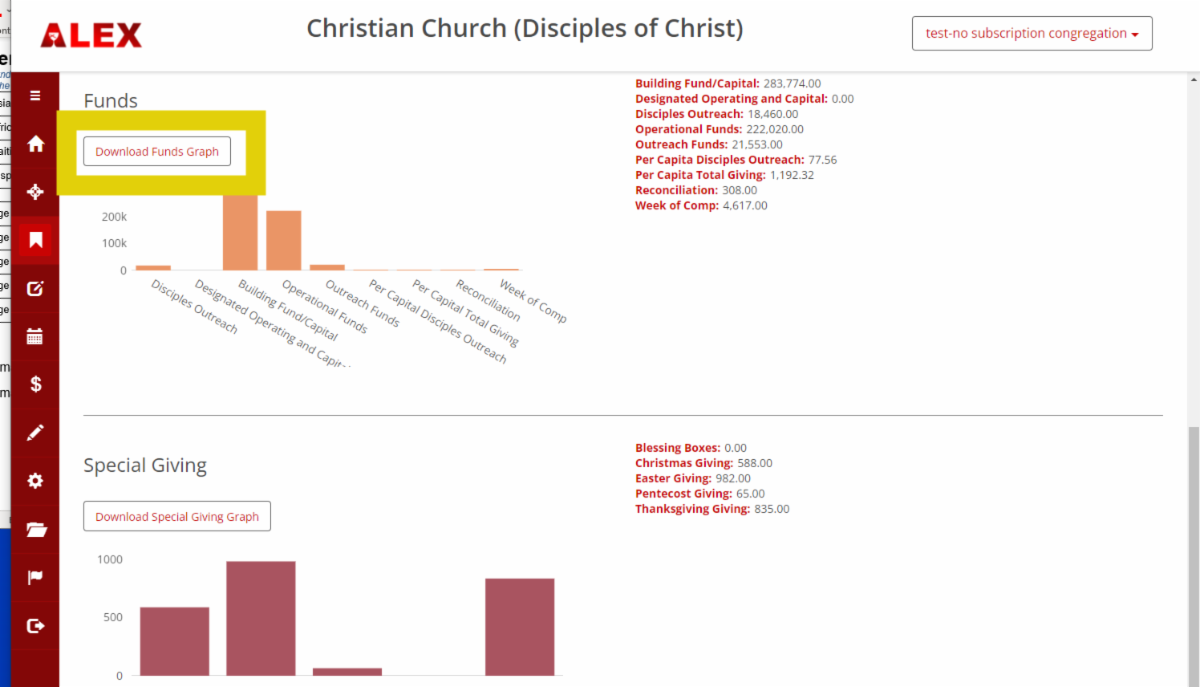Click the four-arrows move icon in sidebar
Screen dimensions: 1200x687
coord(35,192)
